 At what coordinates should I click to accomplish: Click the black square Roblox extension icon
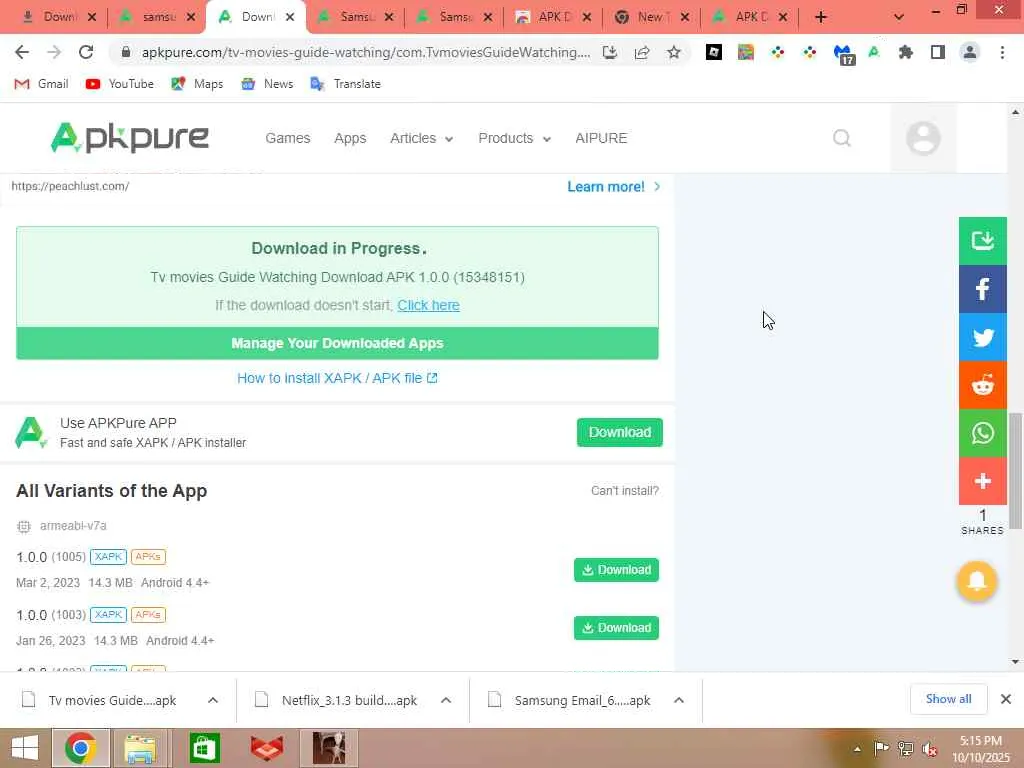[x=714, y=52]
